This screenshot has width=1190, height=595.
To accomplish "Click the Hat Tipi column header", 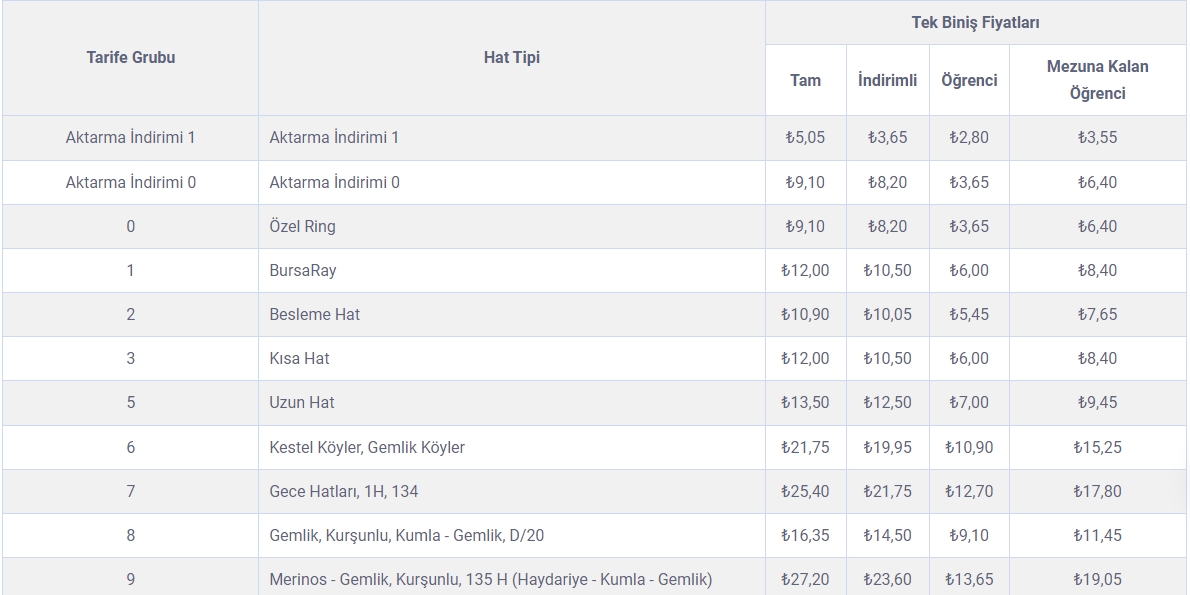I will point(512,58).
